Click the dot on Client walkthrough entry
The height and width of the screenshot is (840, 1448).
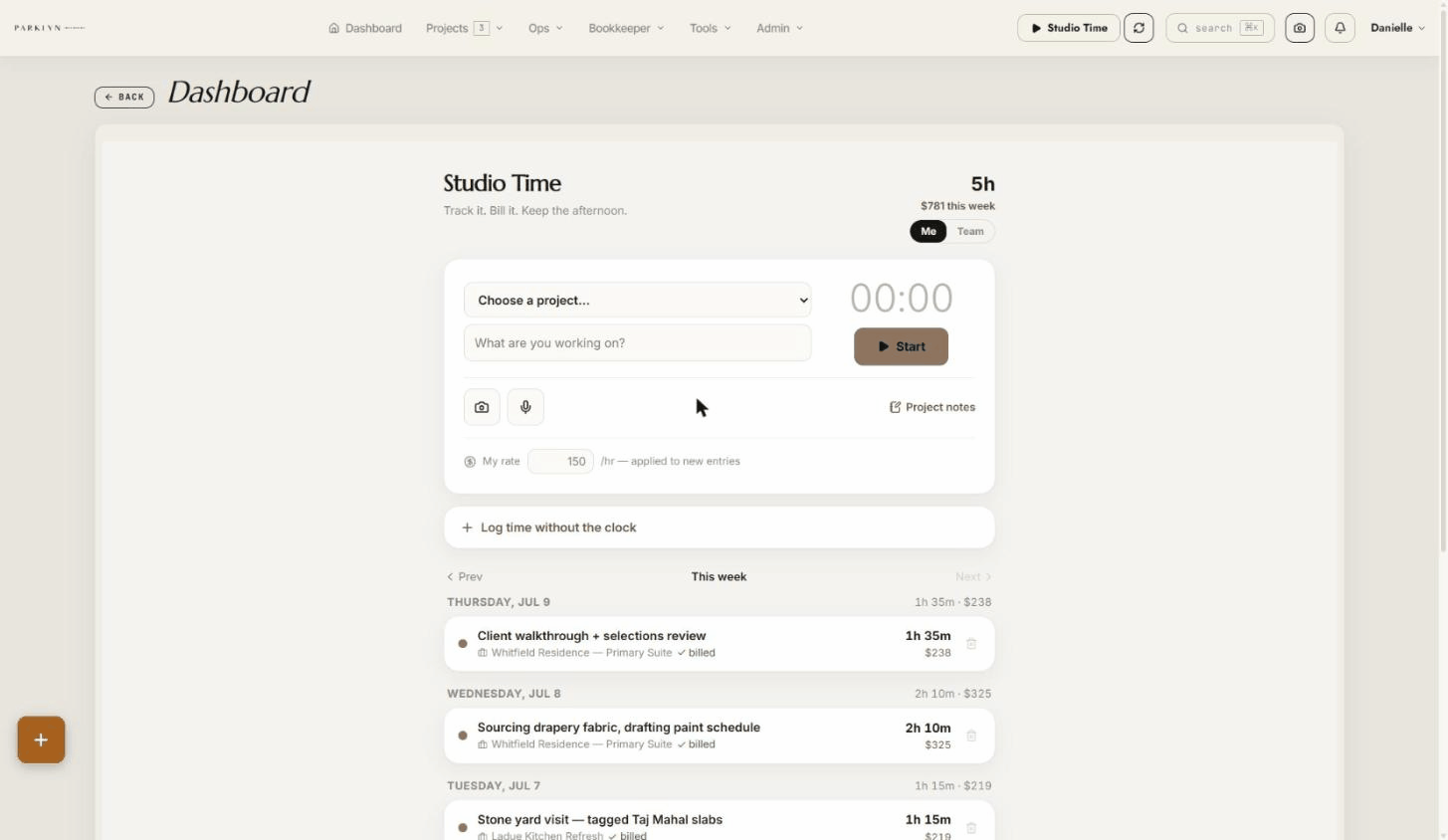(x=463, y=644)
